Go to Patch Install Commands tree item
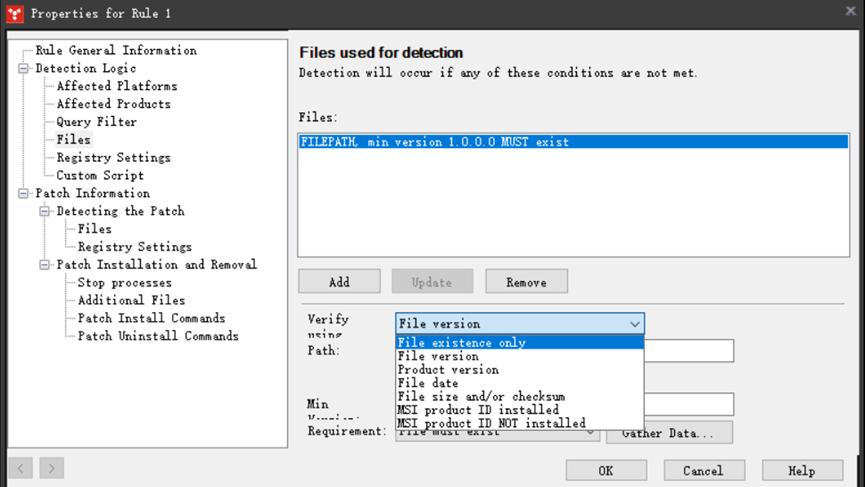This screenshot has width=865, height=487. [x=151, y=318]
